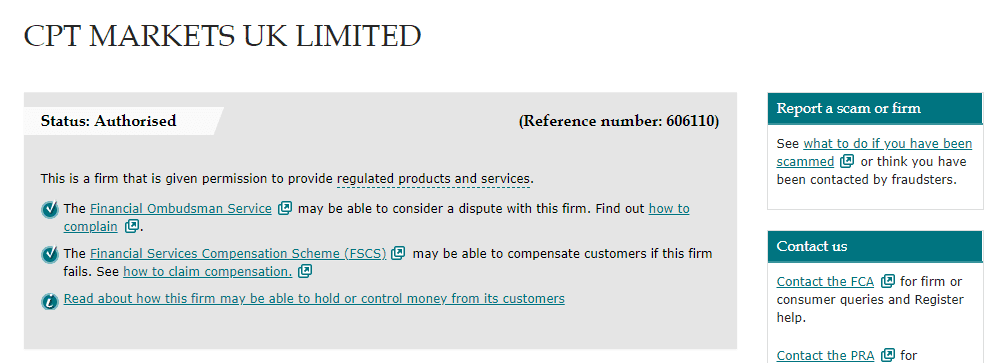The height and width of the screenshot is (363, 1002).
Task: Read about how firm may hold customer money
Action: 314,298
